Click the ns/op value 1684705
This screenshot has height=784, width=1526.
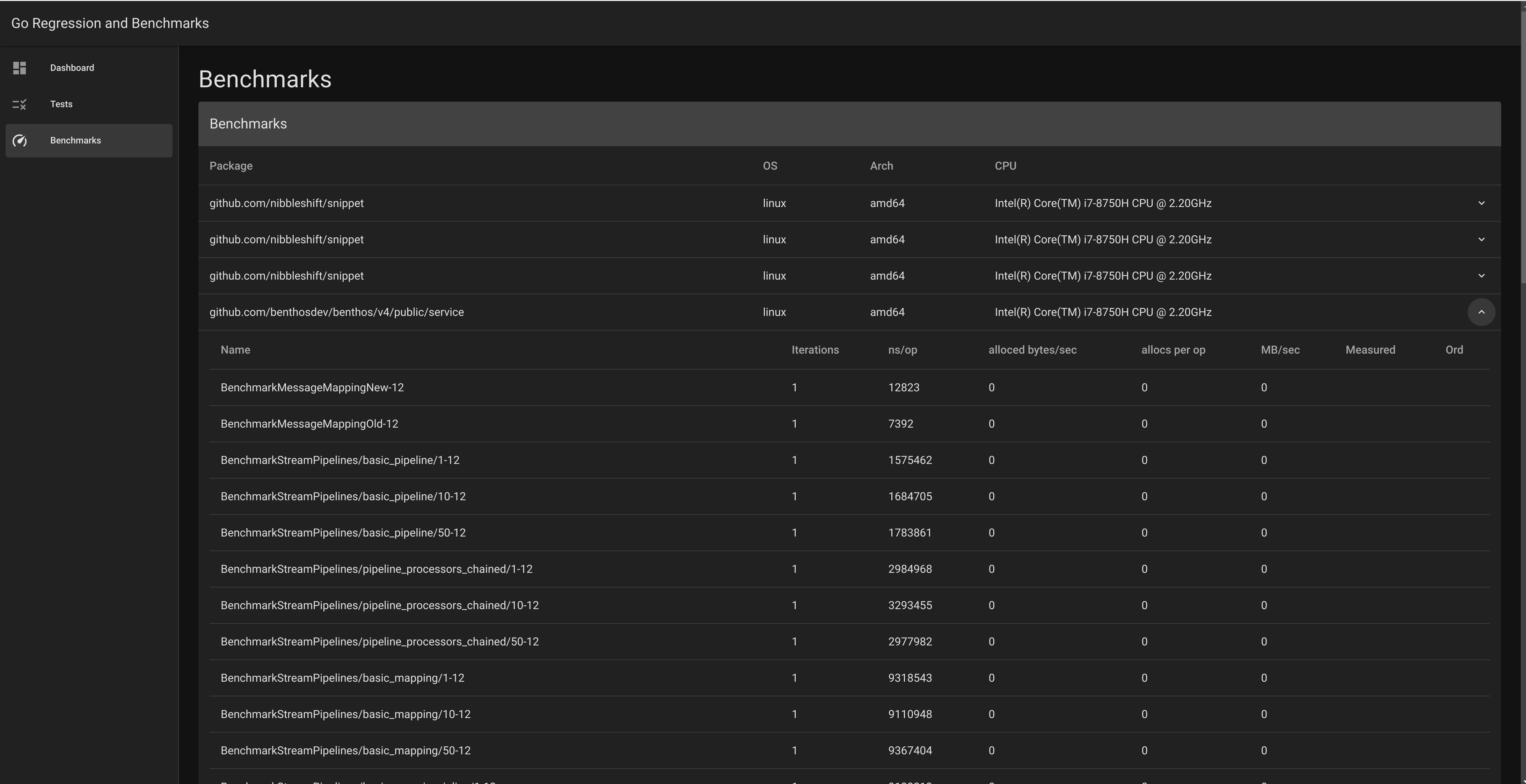(910, 497)
